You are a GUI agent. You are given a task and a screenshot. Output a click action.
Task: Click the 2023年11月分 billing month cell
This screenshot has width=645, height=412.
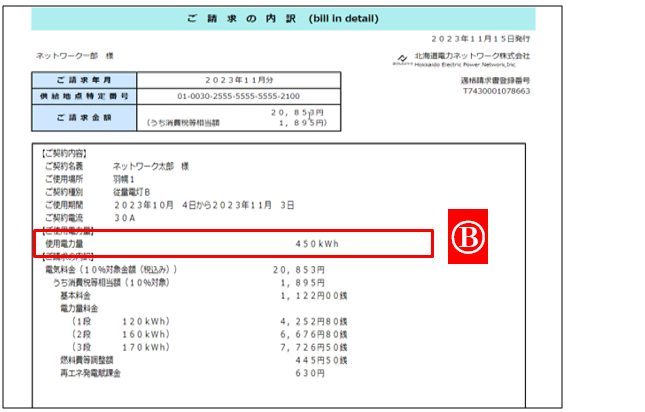[x=239, y=79]
